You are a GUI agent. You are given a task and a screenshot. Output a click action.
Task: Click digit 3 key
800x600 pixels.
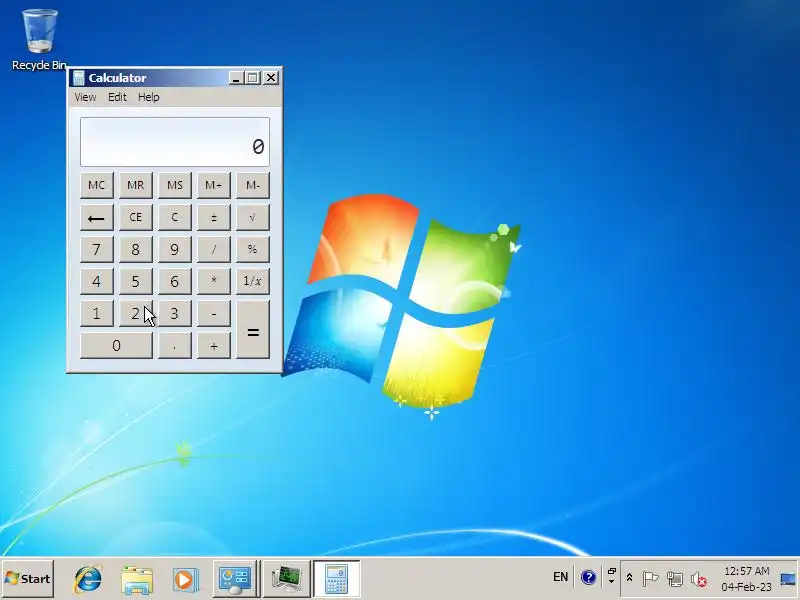(174, 313)
